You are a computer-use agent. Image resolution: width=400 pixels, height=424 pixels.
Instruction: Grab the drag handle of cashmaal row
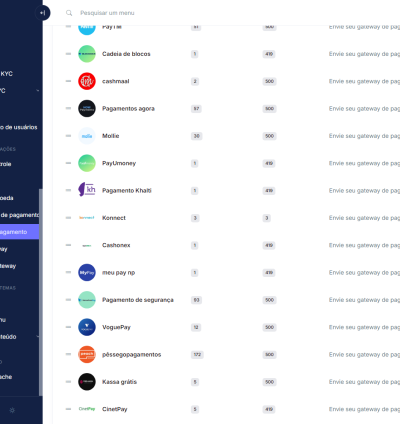68,81
